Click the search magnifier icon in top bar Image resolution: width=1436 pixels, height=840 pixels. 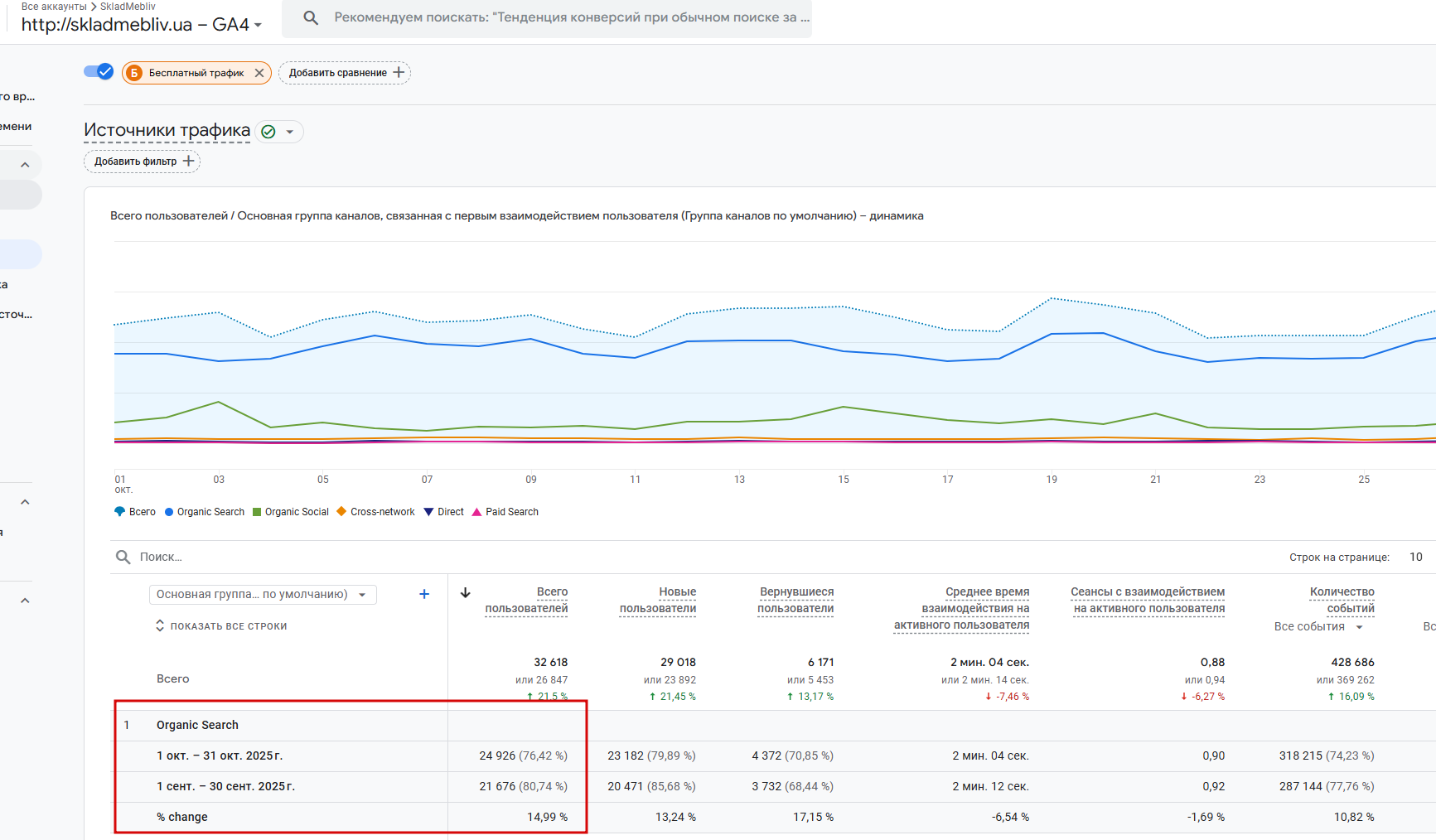[x=311, y=17]
